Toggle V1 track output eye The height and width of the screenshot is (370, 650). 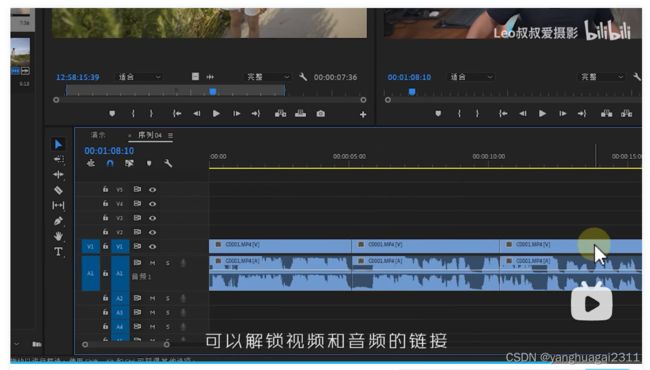(153, 247)
